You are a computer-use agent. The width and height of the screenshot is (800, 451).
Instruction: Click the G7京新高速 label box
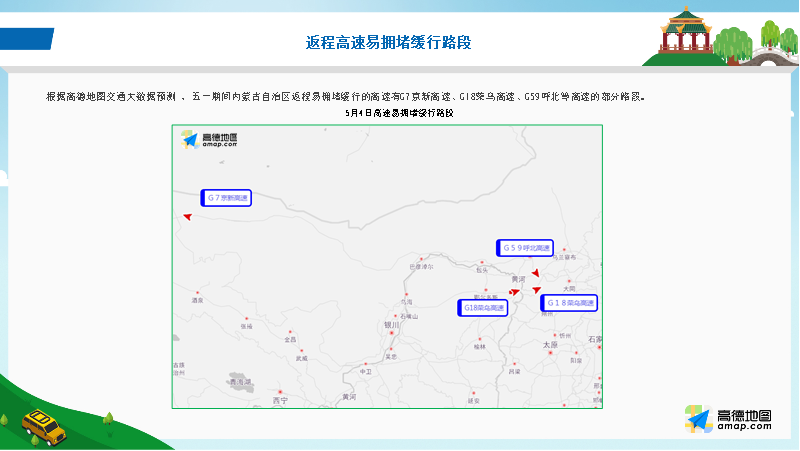225,198
